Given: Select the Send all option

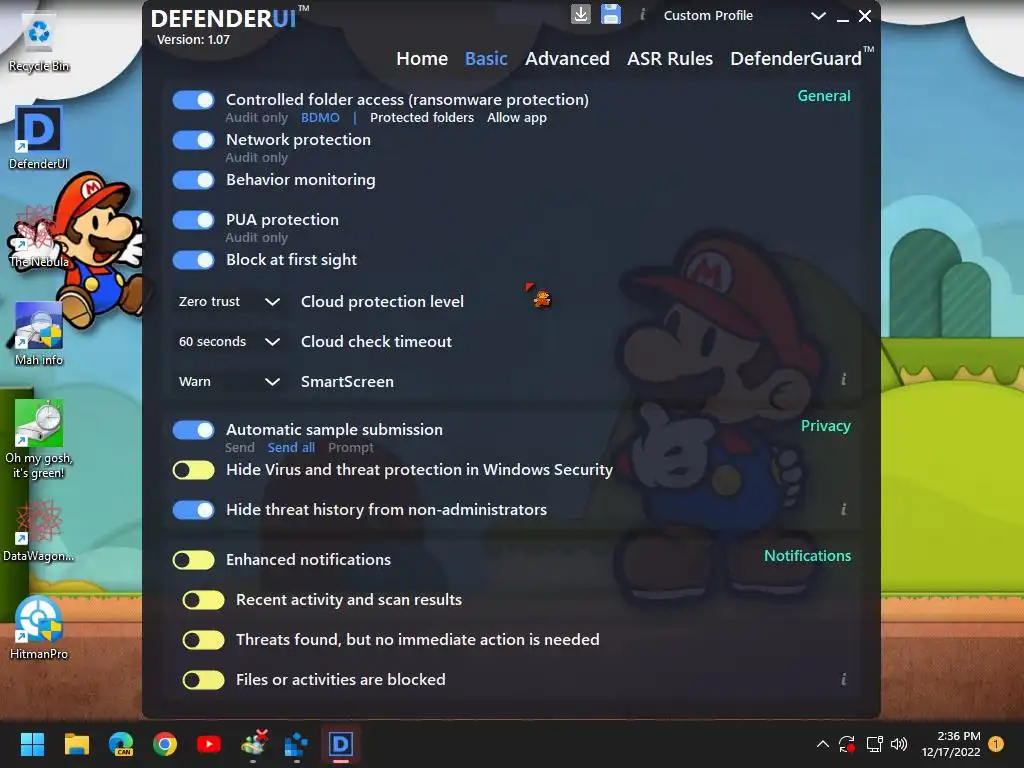Looking at the screenshot, I should [291, 447].
